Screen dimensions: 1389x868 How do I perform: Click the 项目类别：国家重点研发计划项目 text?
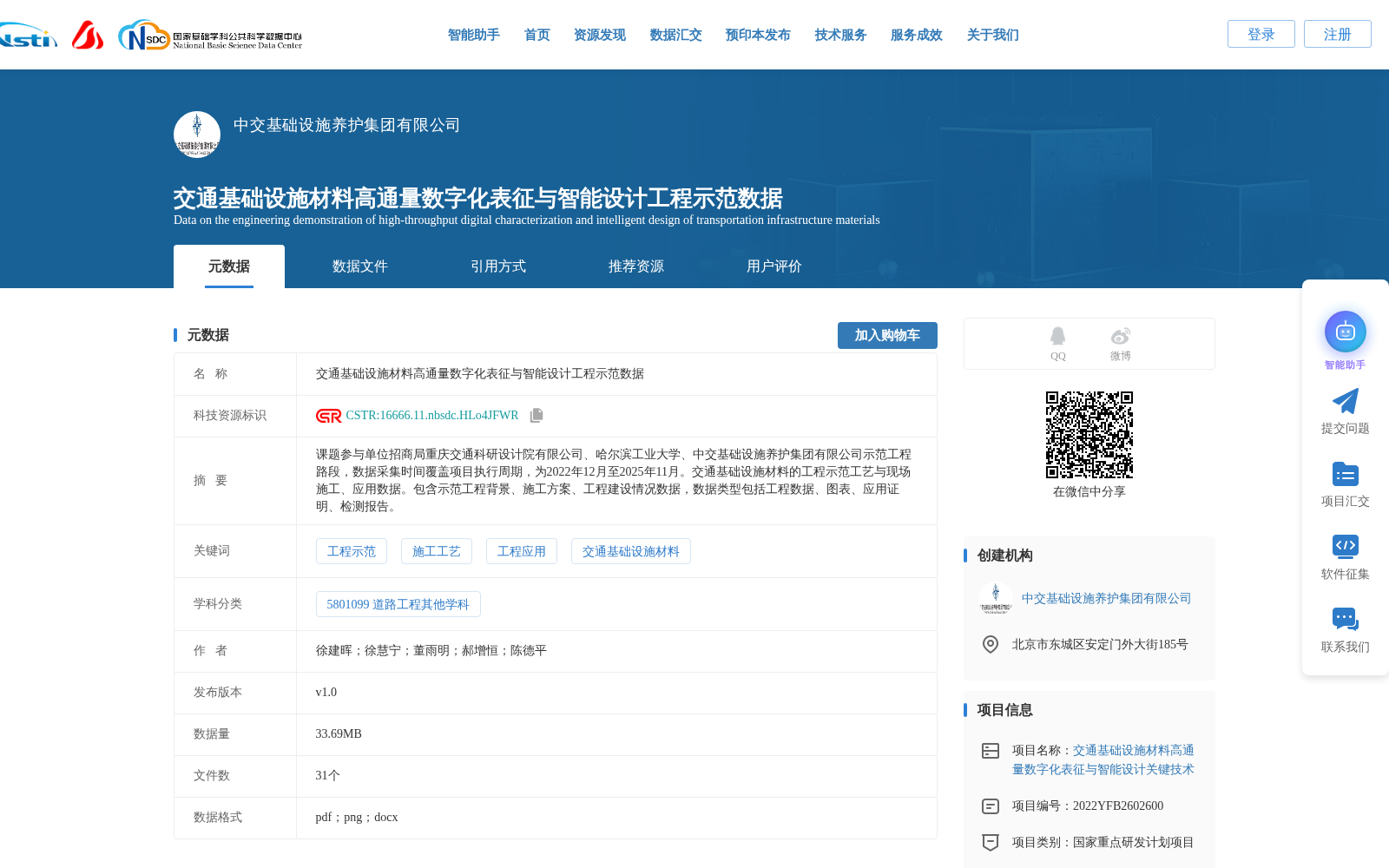(1103, 842)
